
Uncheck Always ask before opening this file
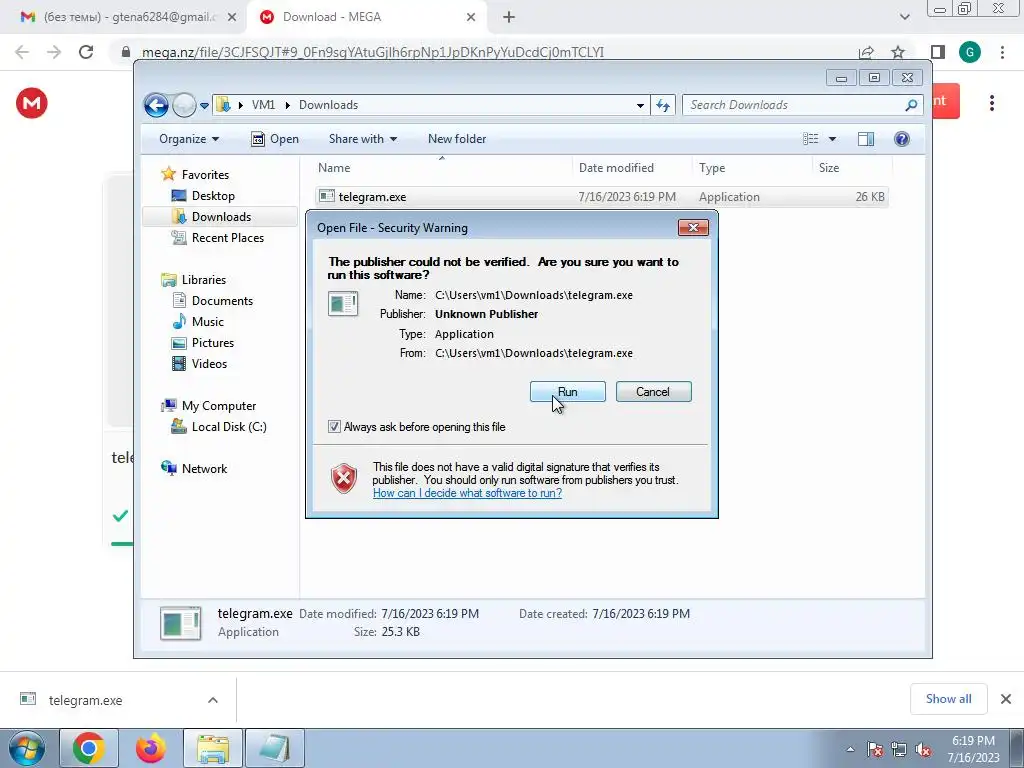pyautogui.click(x=334, y=427)
